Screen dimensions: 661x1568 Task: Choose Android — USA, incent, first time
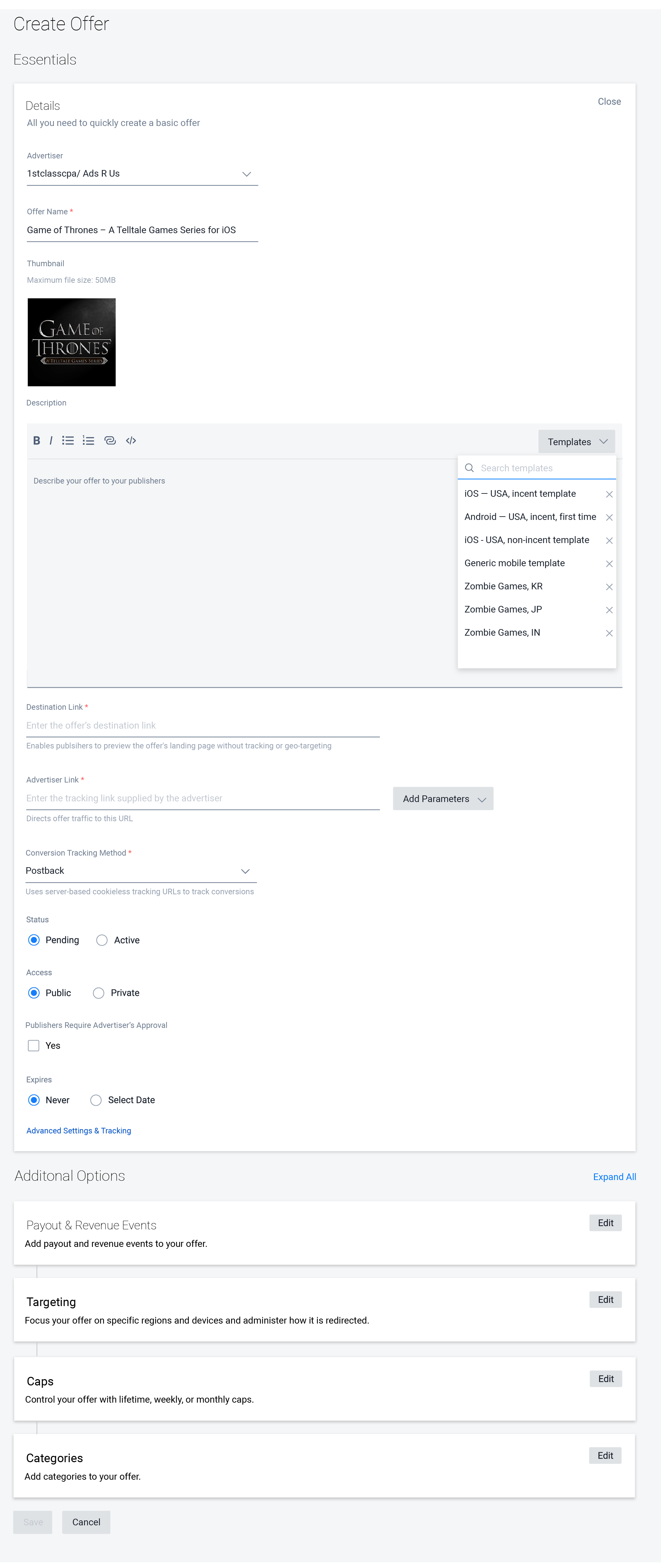click(x=530, y=517)
